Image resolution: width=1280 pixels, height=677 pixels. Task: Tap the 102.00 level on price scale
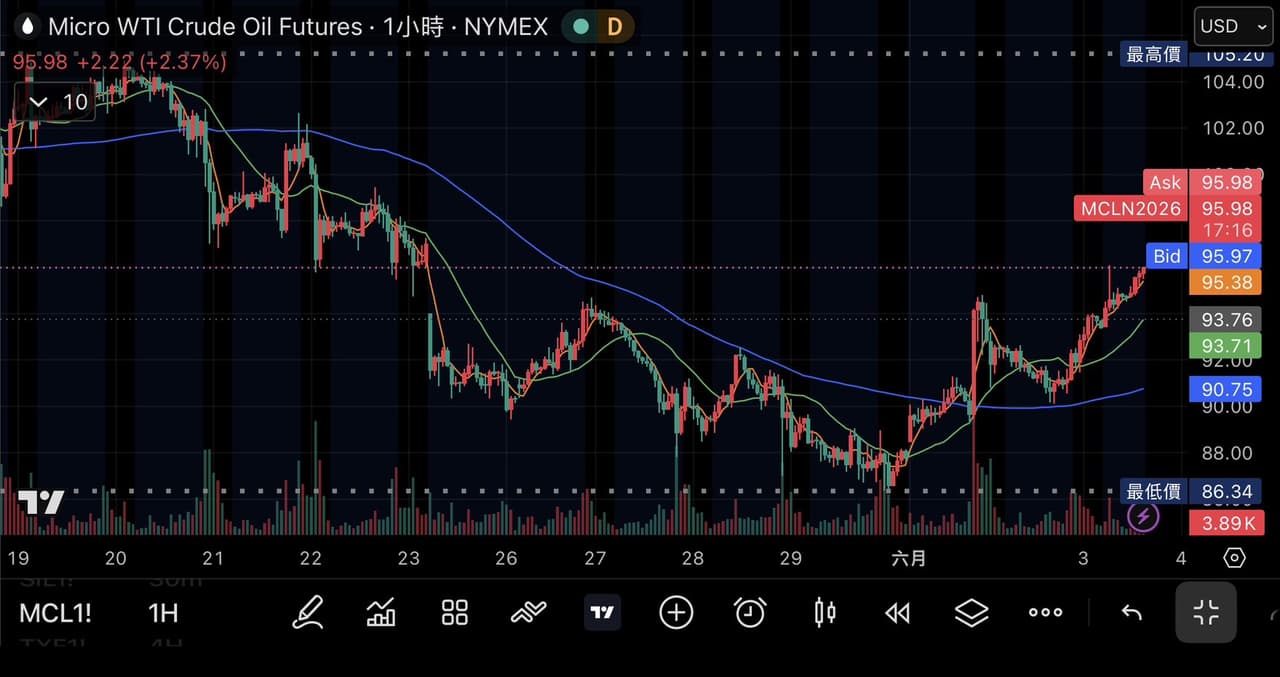coord(1232,128)
